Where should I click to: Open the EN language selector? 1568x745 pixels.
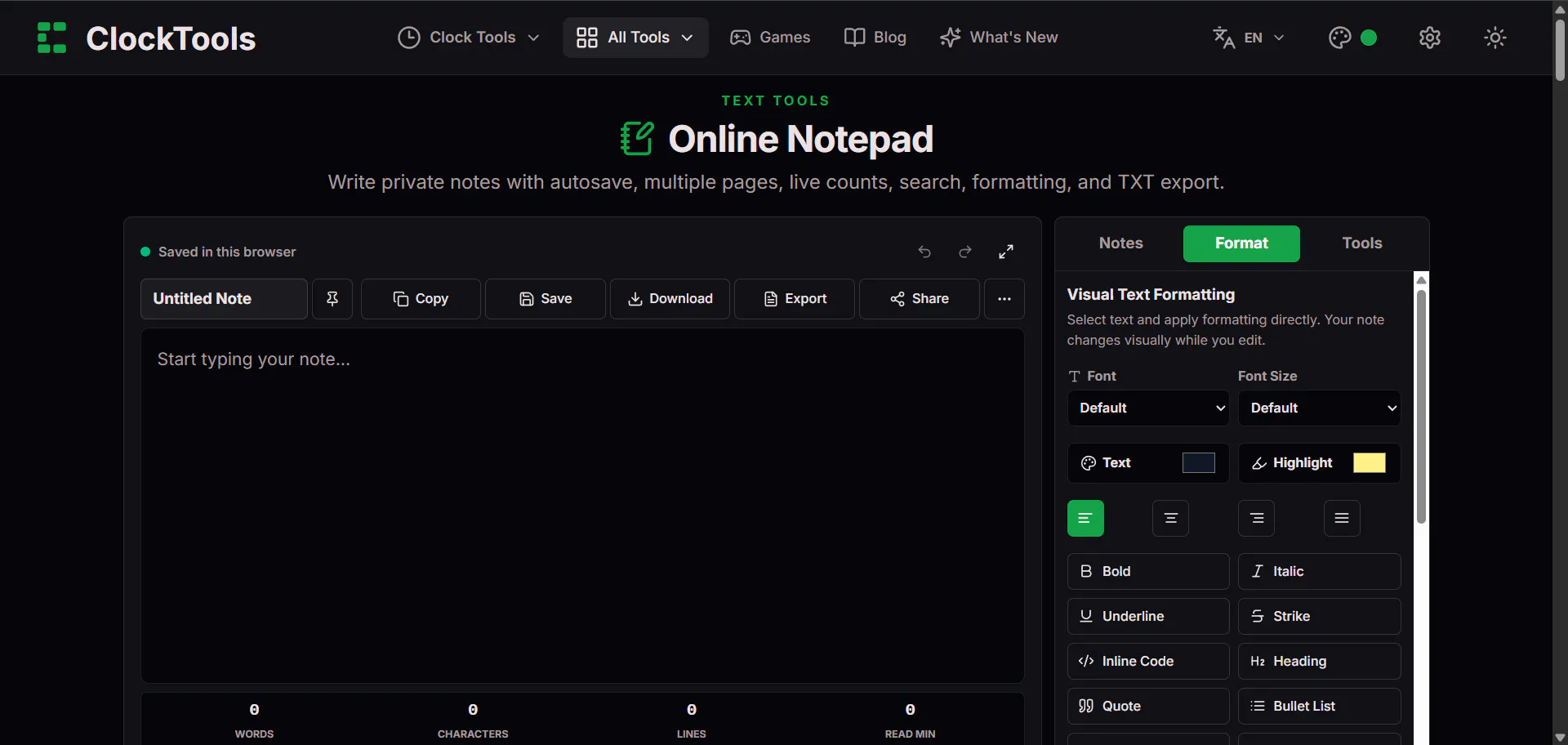tap(1249, 38)
